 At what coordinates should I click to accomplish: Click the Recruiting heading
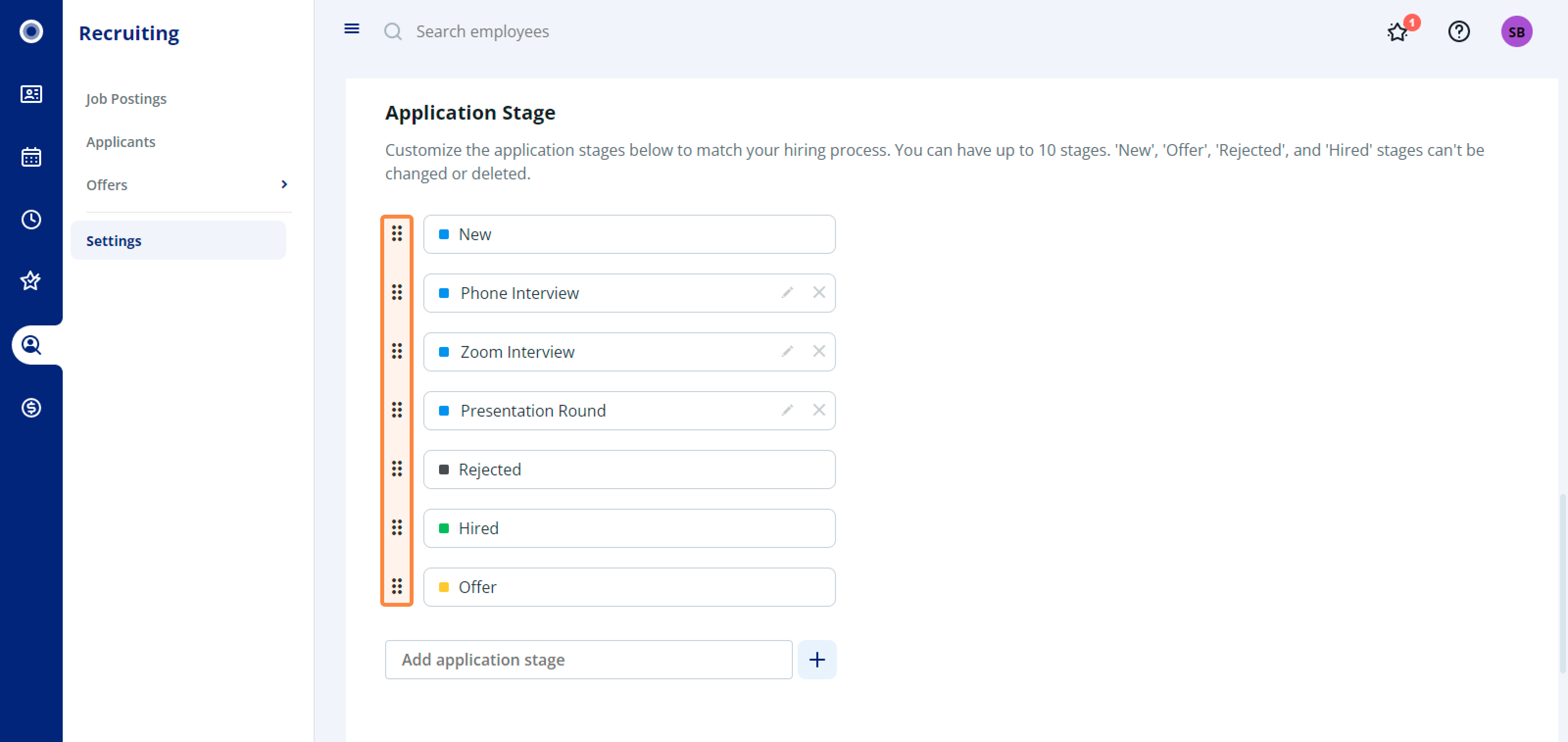(x=129, y=33)
